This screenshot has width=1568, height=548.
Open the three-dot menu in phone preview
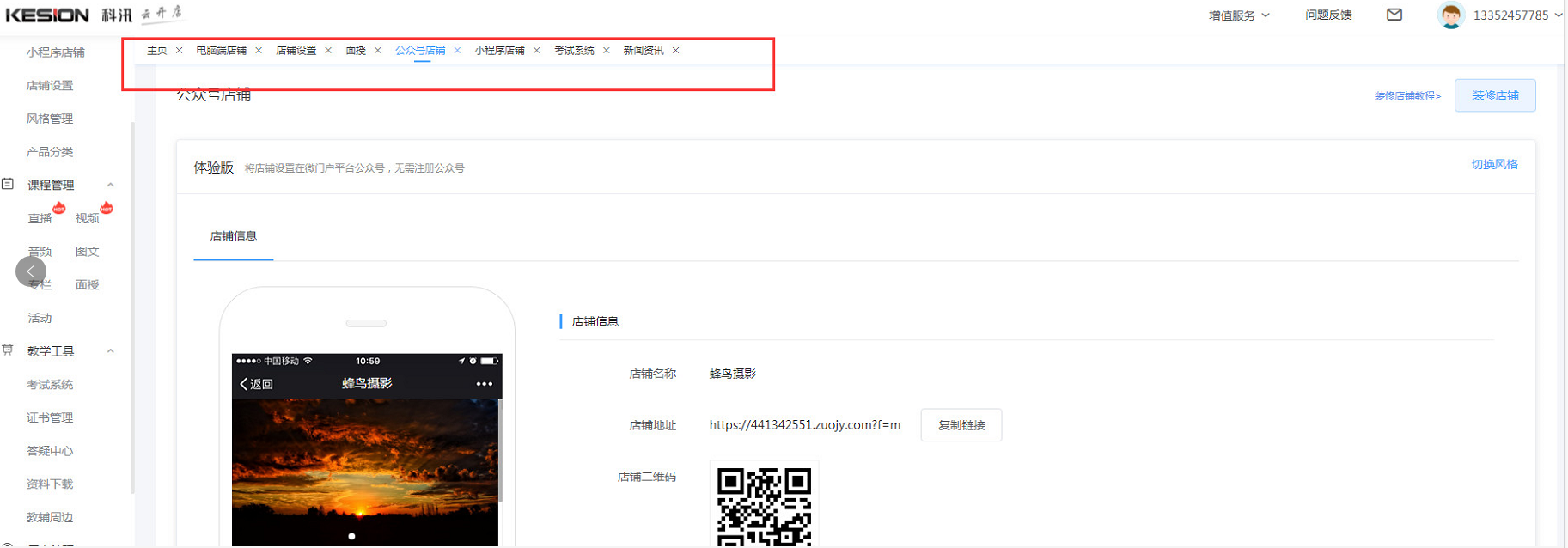click(x=485, y=384)
